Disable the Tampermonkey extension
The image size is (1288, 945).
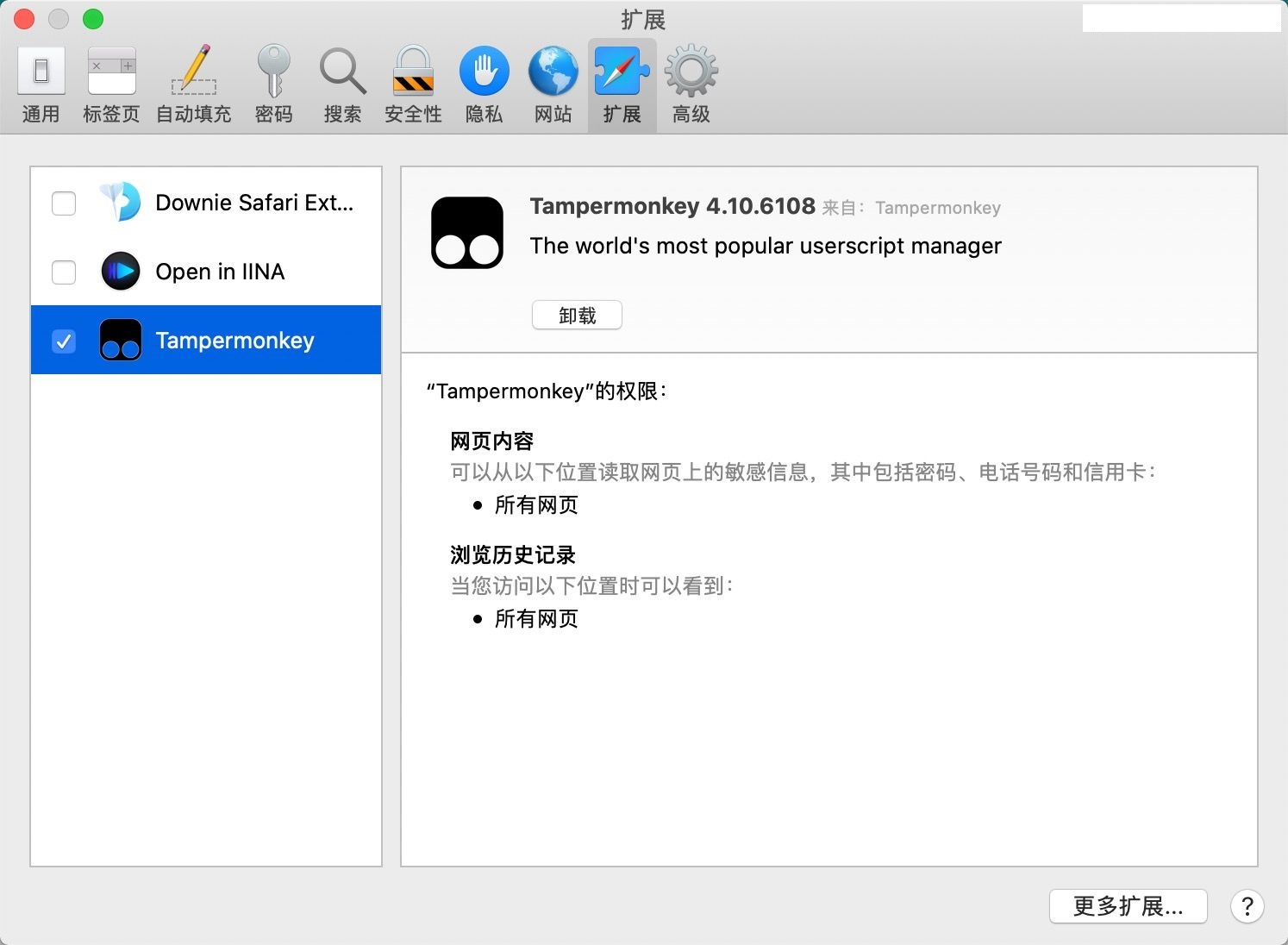(x=63, y=341)
